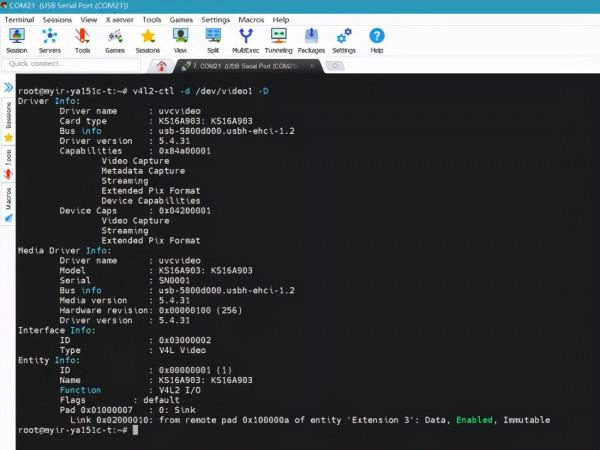
Task: Open the View menu
Action: click(89, 20)
